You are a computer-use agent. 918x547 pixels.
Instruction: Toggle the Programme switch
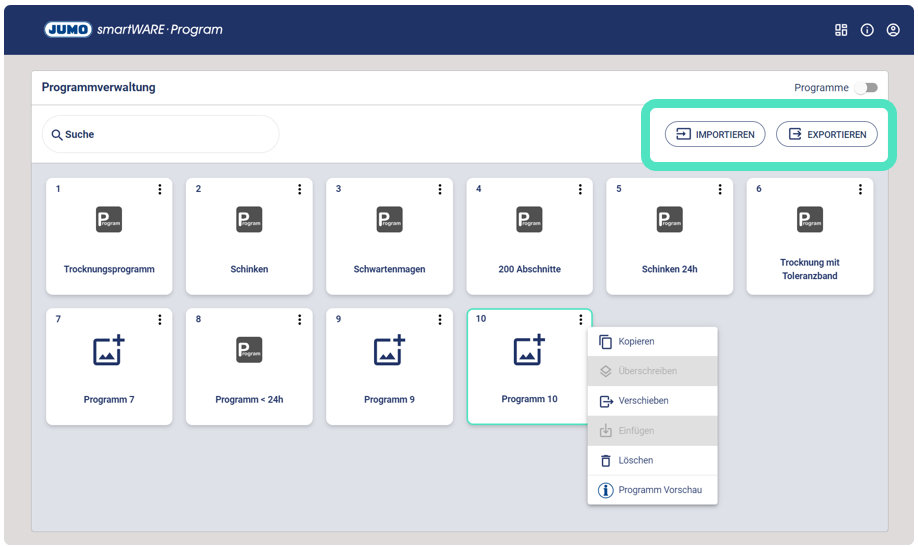865,88
